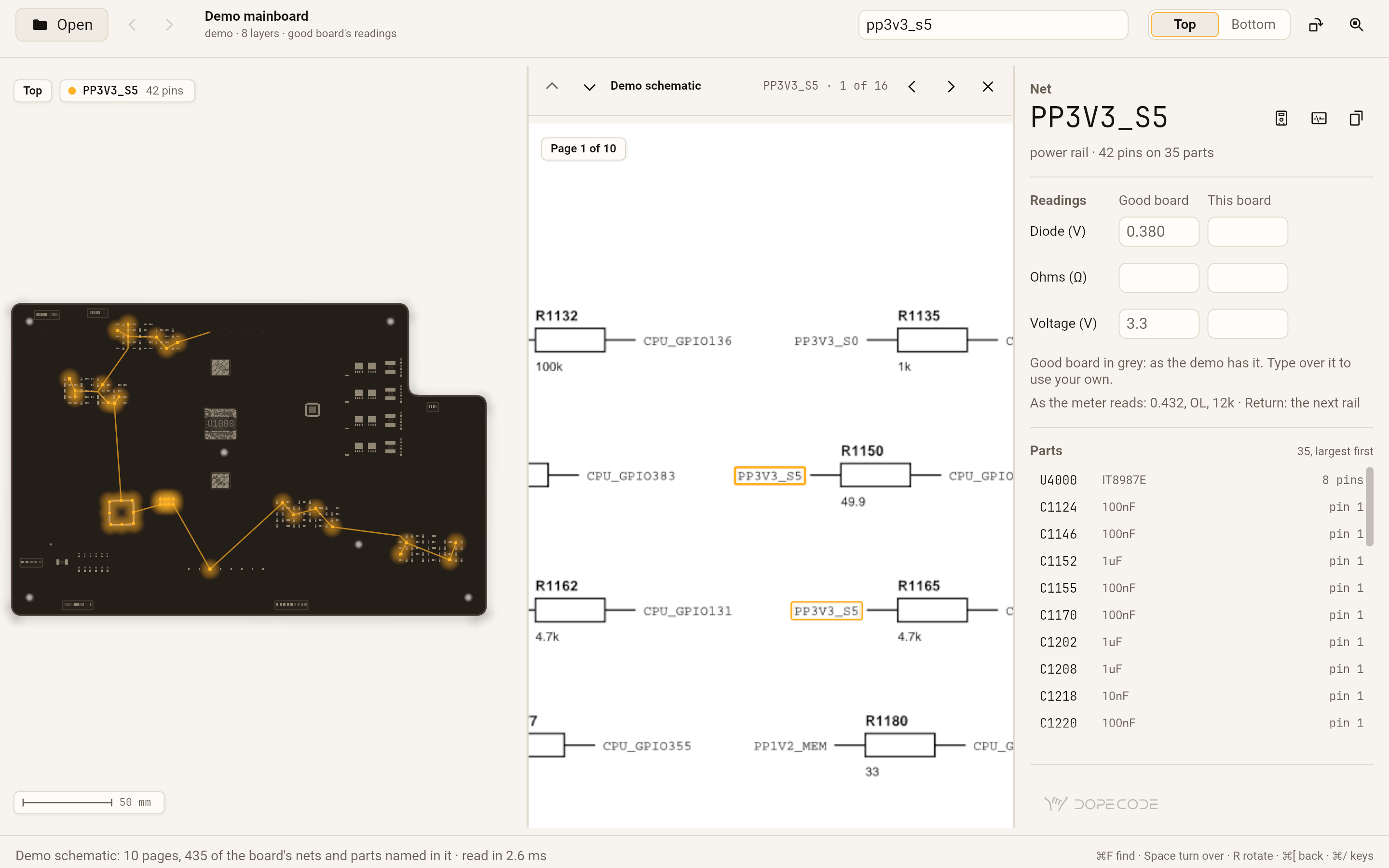
Task: Click the pp3v3_s5 search field
Action: [x=993, y=25]
